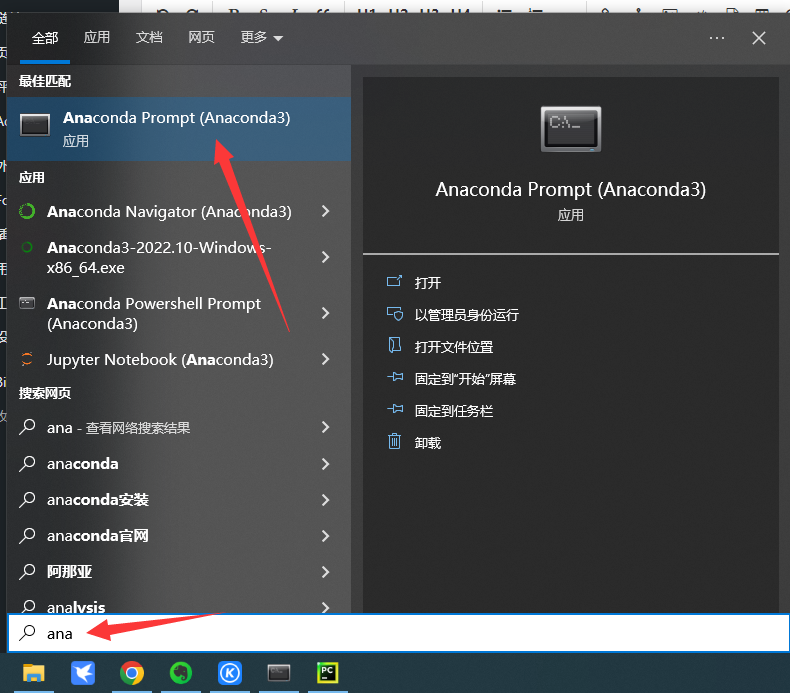The height and width of the screenshot is (693, 790).
Task: Click the run-as-administrator shield icon
Action: tap(394, 313)
